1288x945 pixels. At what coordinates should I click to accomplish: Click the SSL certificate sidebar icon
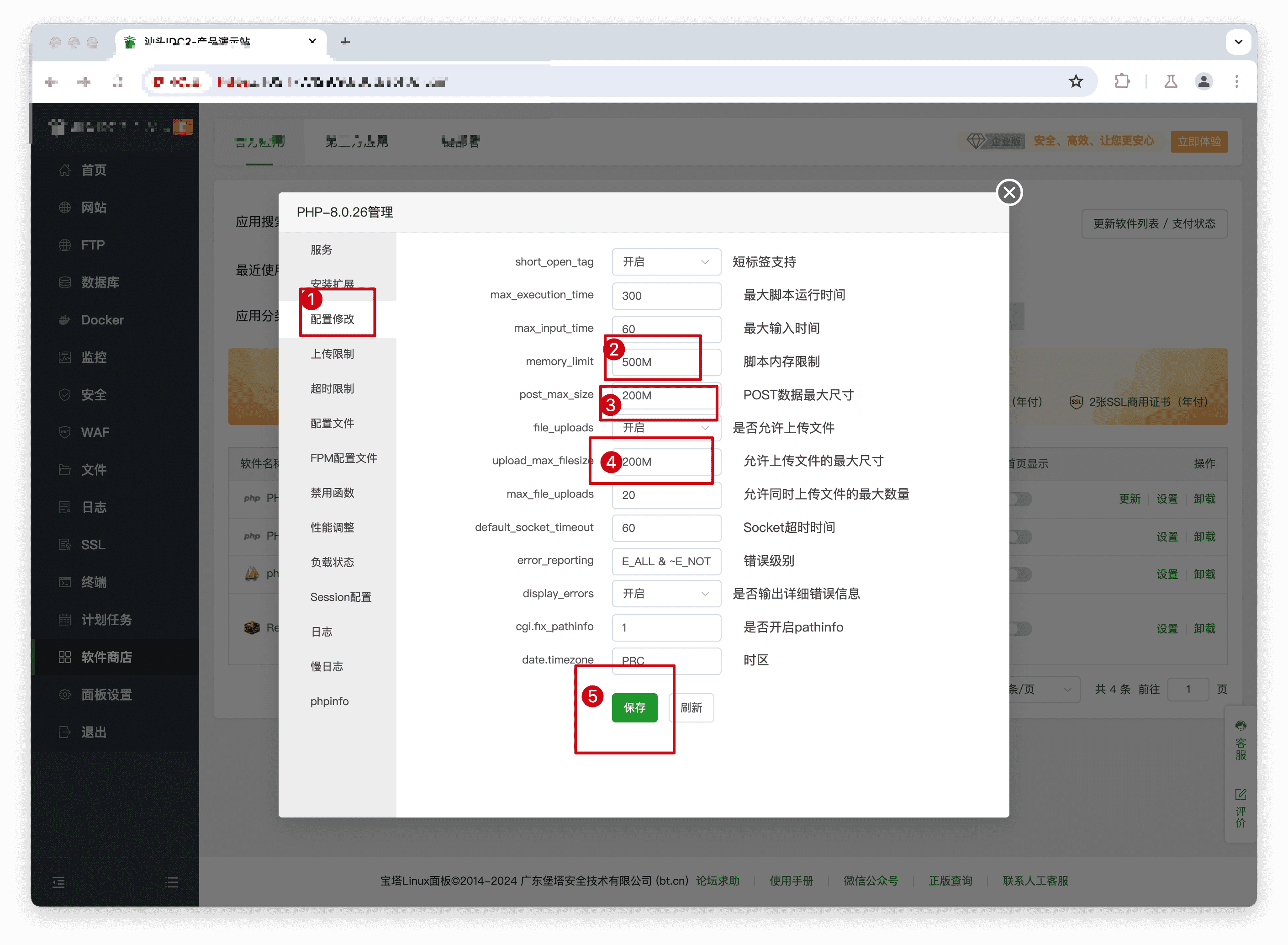[65, 545]
